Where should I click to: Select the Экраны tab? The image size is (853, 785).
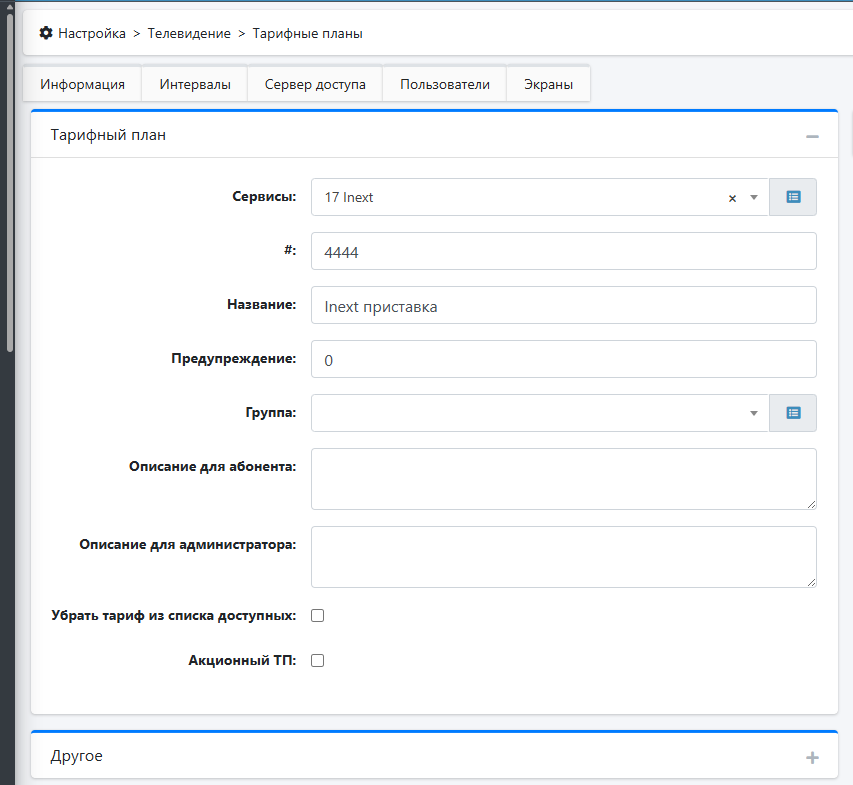[548, 84]
